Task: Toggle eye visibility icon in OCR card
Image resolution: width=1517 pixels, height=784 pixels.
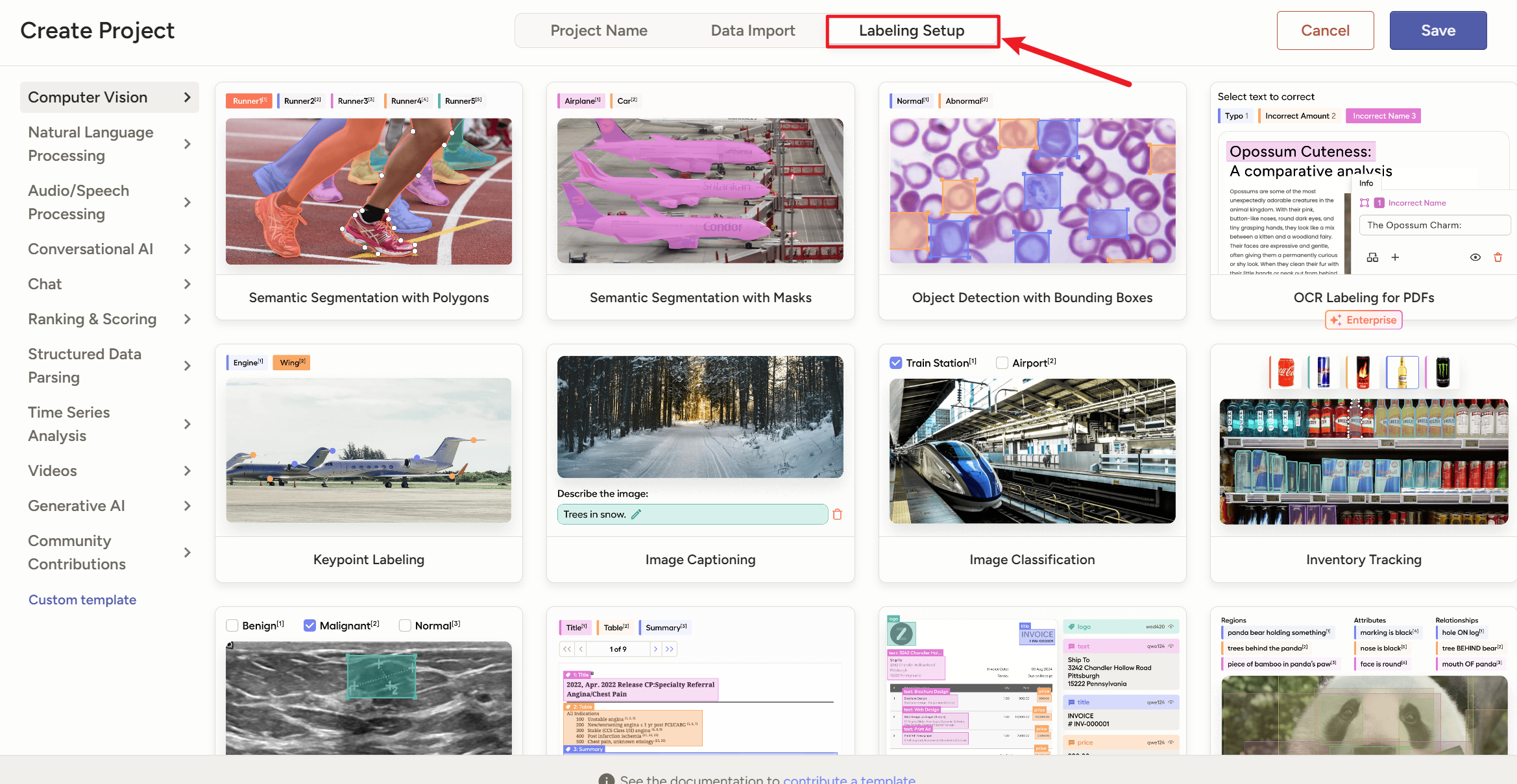Action: tap(1475, 257)
